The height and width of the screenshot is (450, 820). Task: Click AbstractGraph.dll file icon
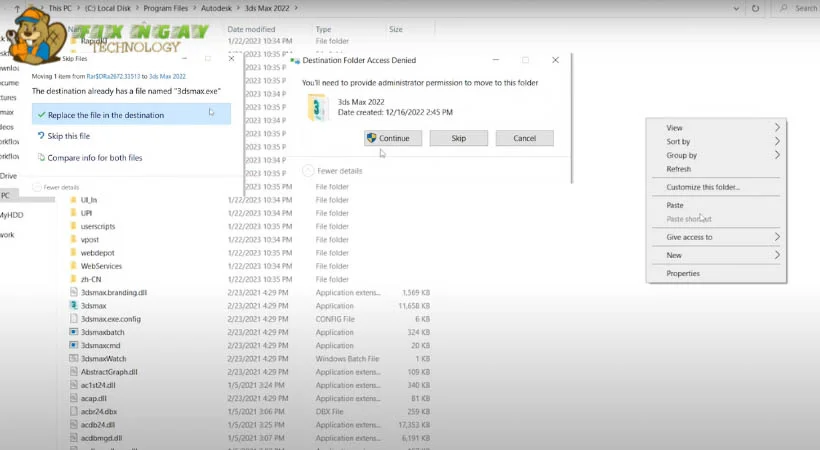click(73, 372)
